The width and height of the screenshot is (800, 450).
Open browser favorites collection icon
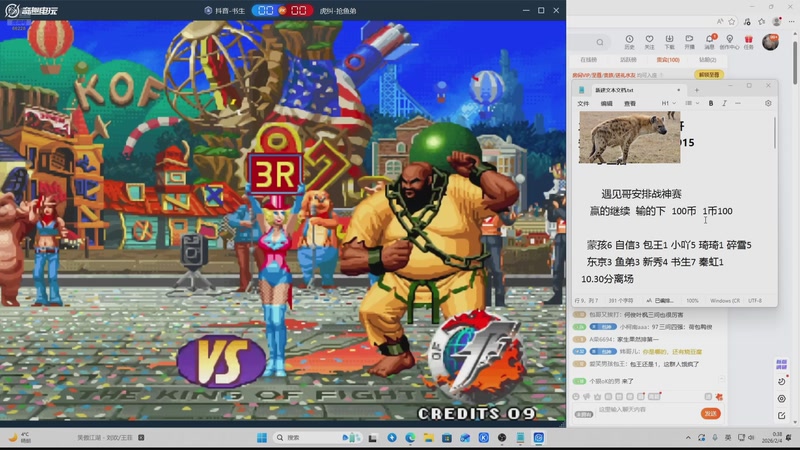tap(761, 21)
